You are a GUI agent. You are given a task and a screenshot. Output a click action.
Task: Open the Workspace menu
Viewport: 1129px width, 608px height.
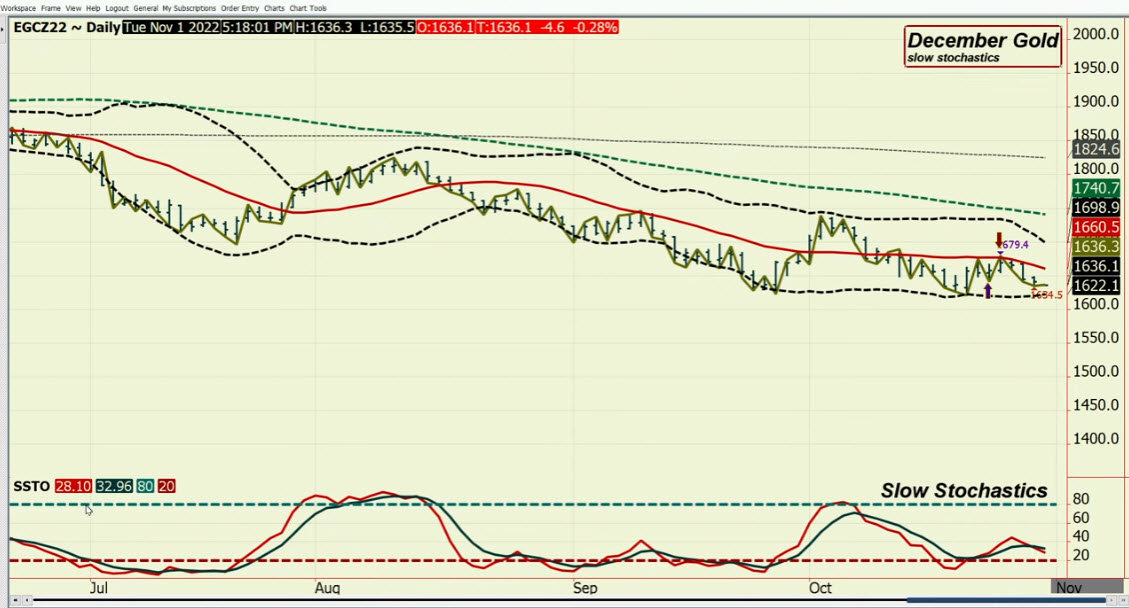point(16,7)
